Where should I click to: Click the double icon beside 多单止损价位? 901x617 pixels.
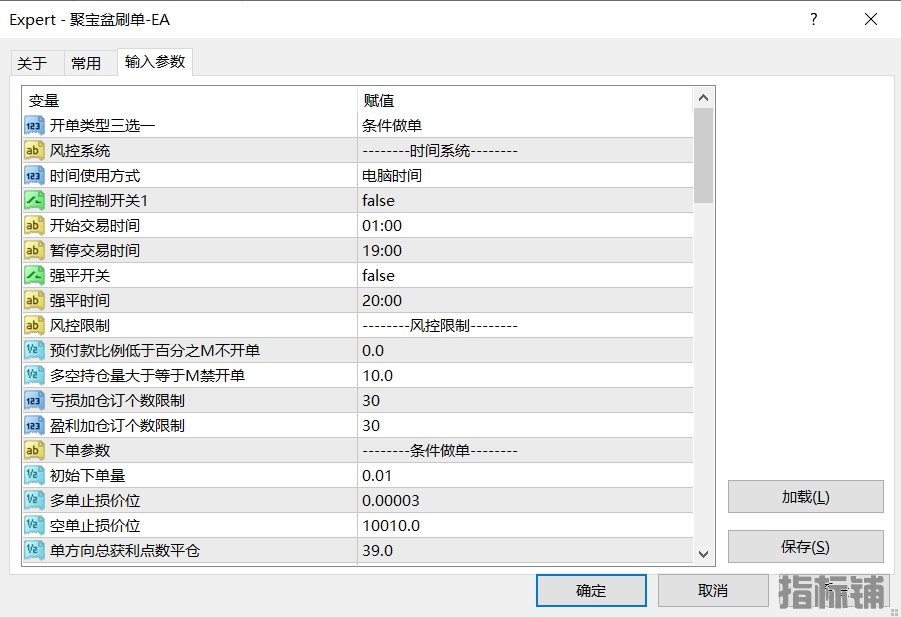34,500
